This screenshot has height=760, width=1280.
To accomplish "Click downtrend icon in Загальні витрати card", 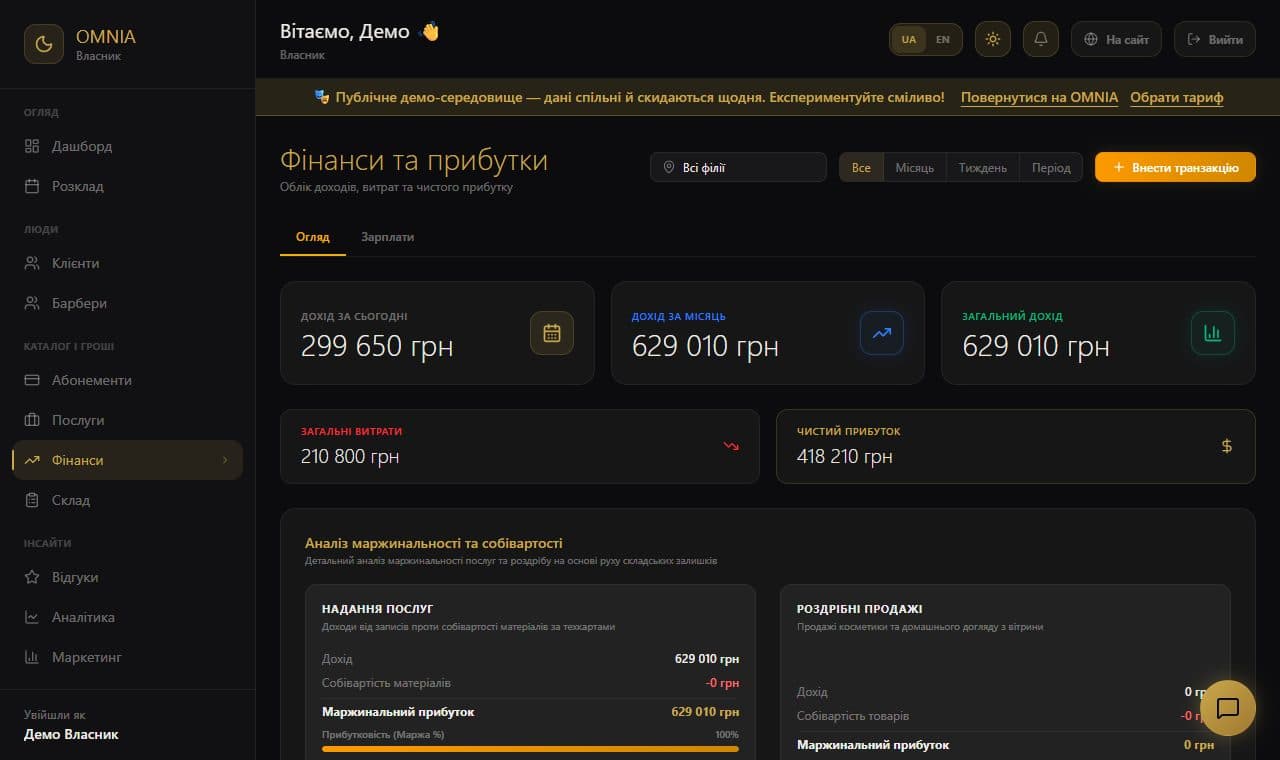I will point(731,446).
